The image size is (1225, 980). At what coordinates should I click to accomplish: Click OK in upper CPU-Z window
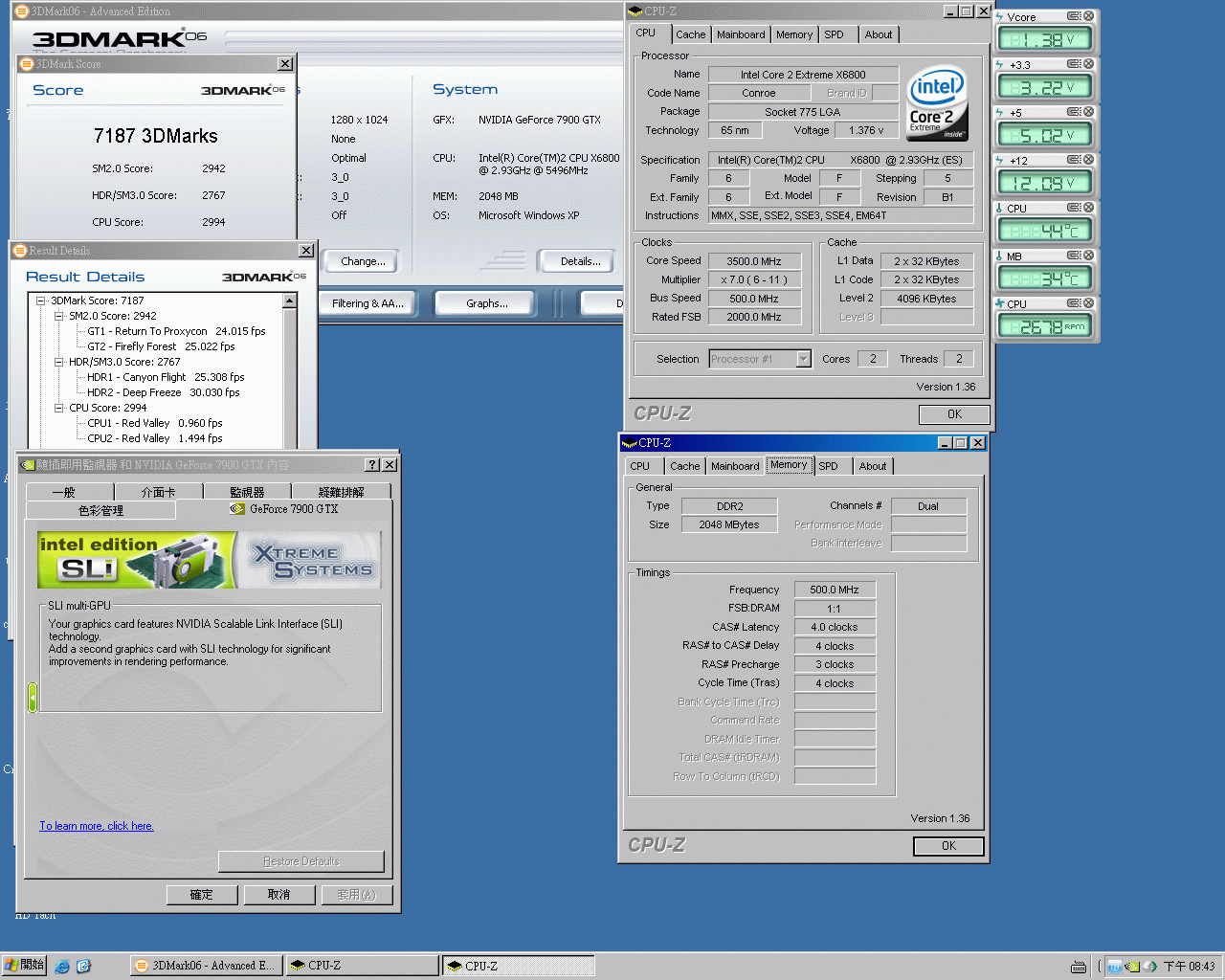click(954, 414)
